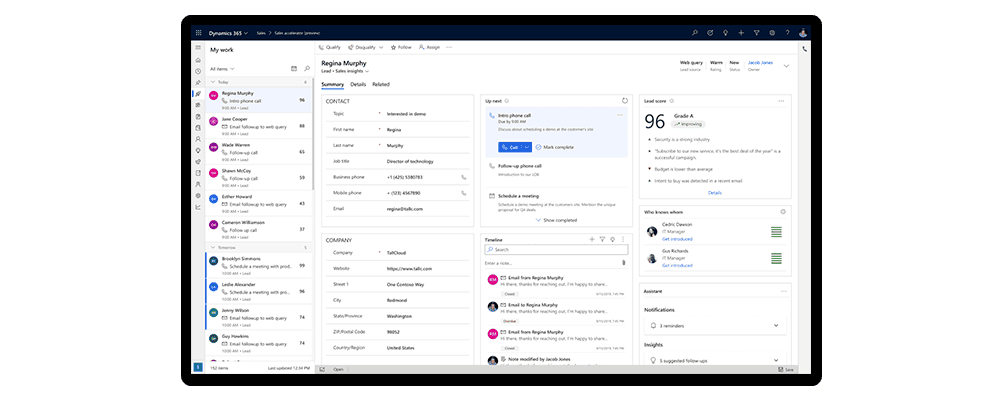
Task: Click the plus icon in the top bar
Action: tap(741, 33)
